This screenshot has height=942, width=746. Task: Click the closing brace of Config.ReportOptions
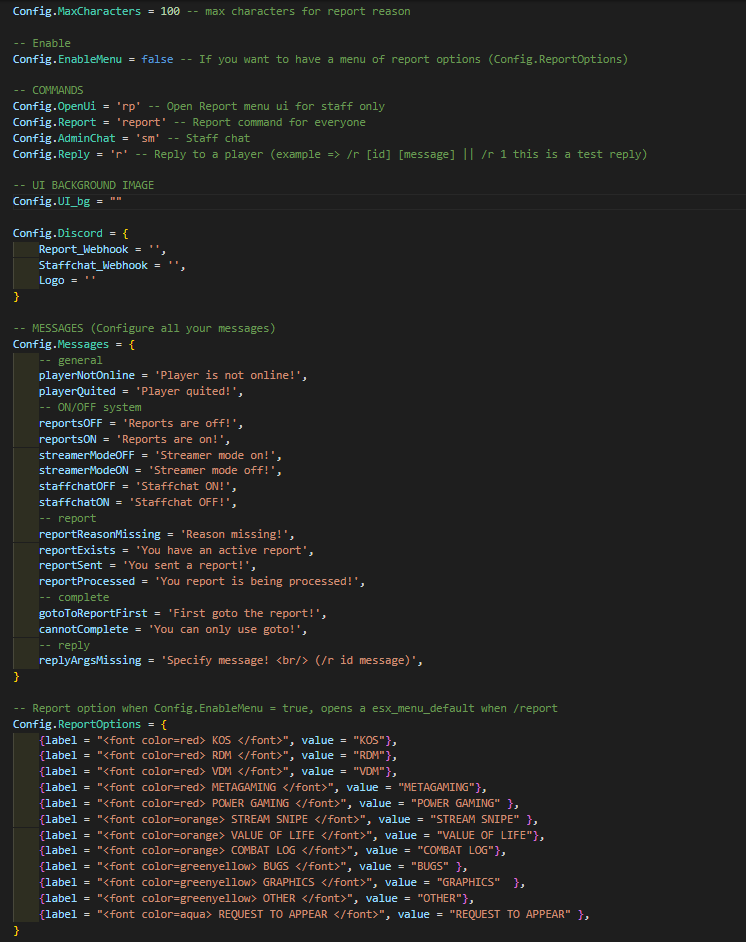[16, 931]
